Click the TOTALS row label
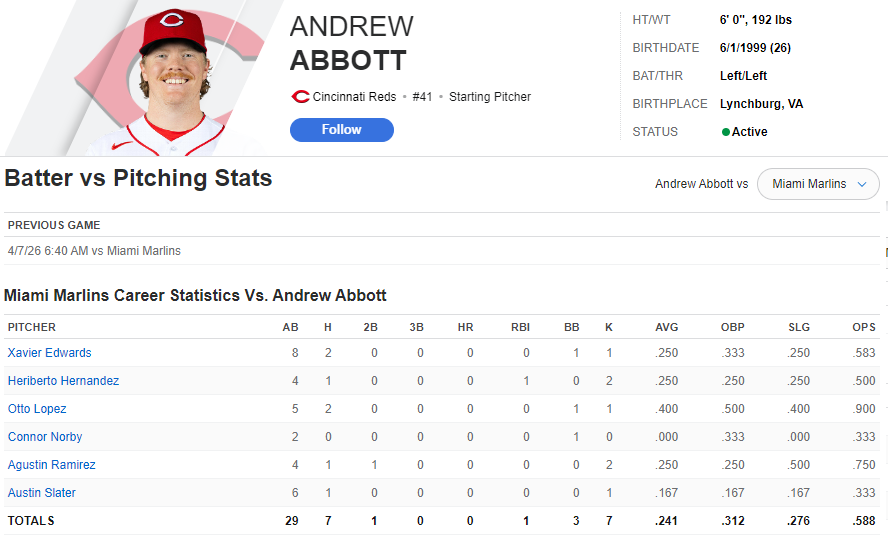The image size is (888, 536). coord(31,521)
